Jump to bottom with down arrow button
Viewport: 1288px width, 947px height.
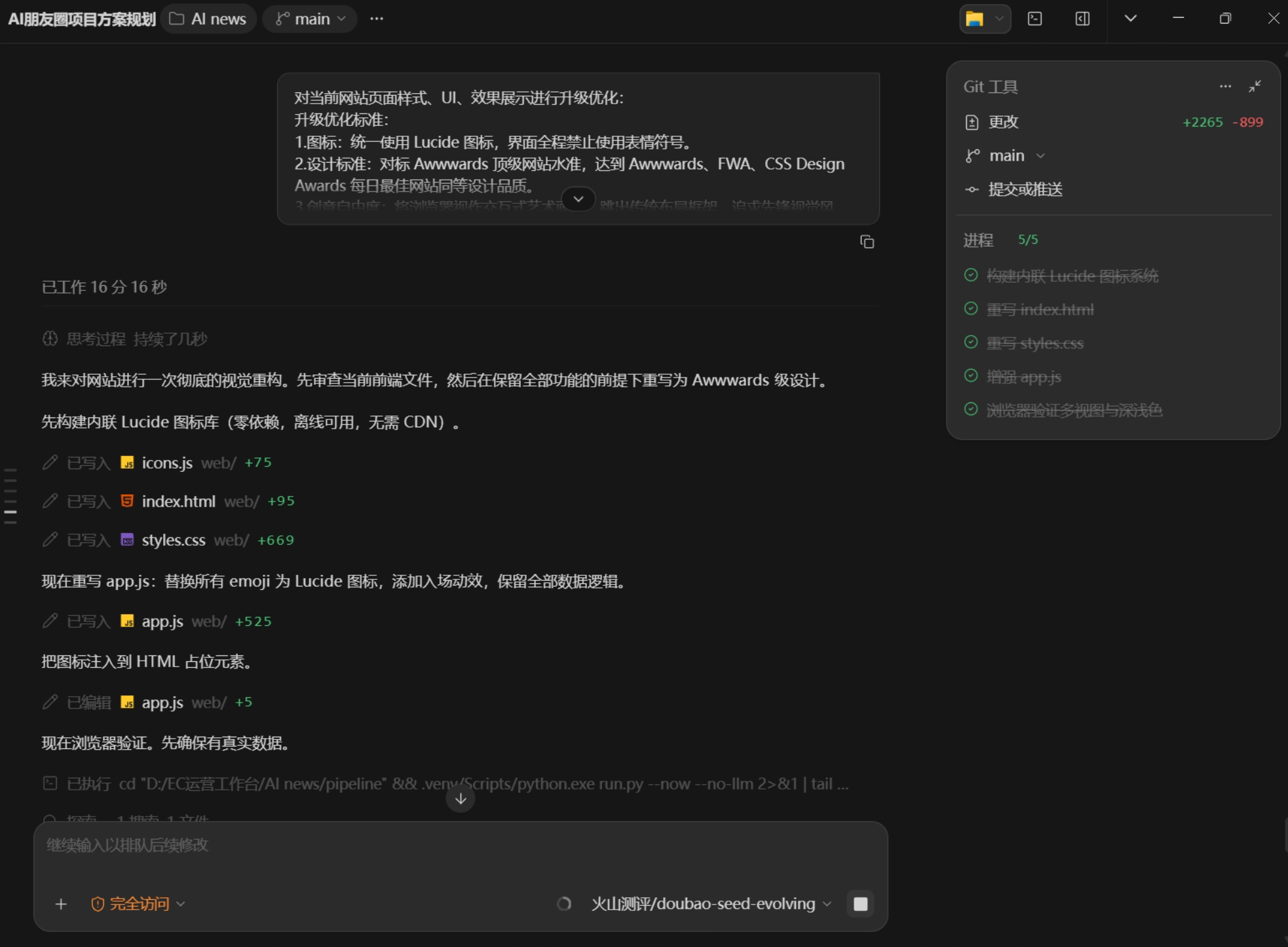[x=461, y=798]
